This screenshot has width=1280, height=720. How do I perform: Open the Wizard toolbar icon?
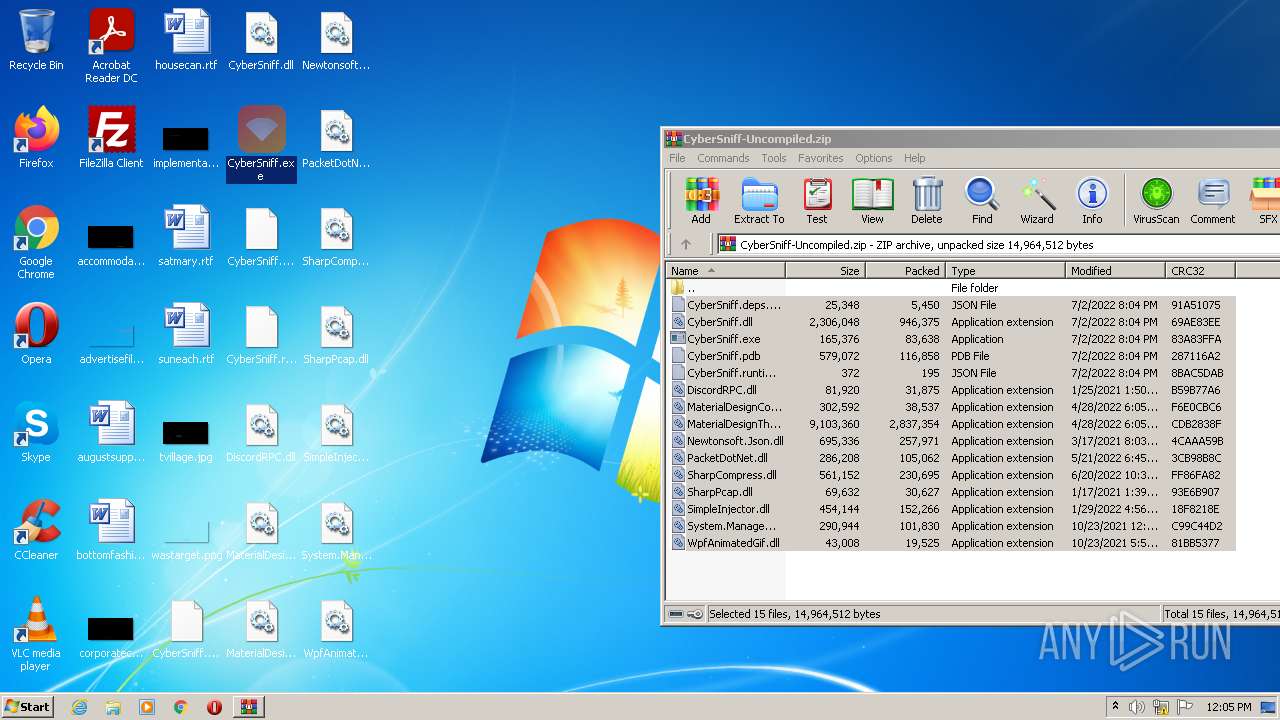point(1037,201)
